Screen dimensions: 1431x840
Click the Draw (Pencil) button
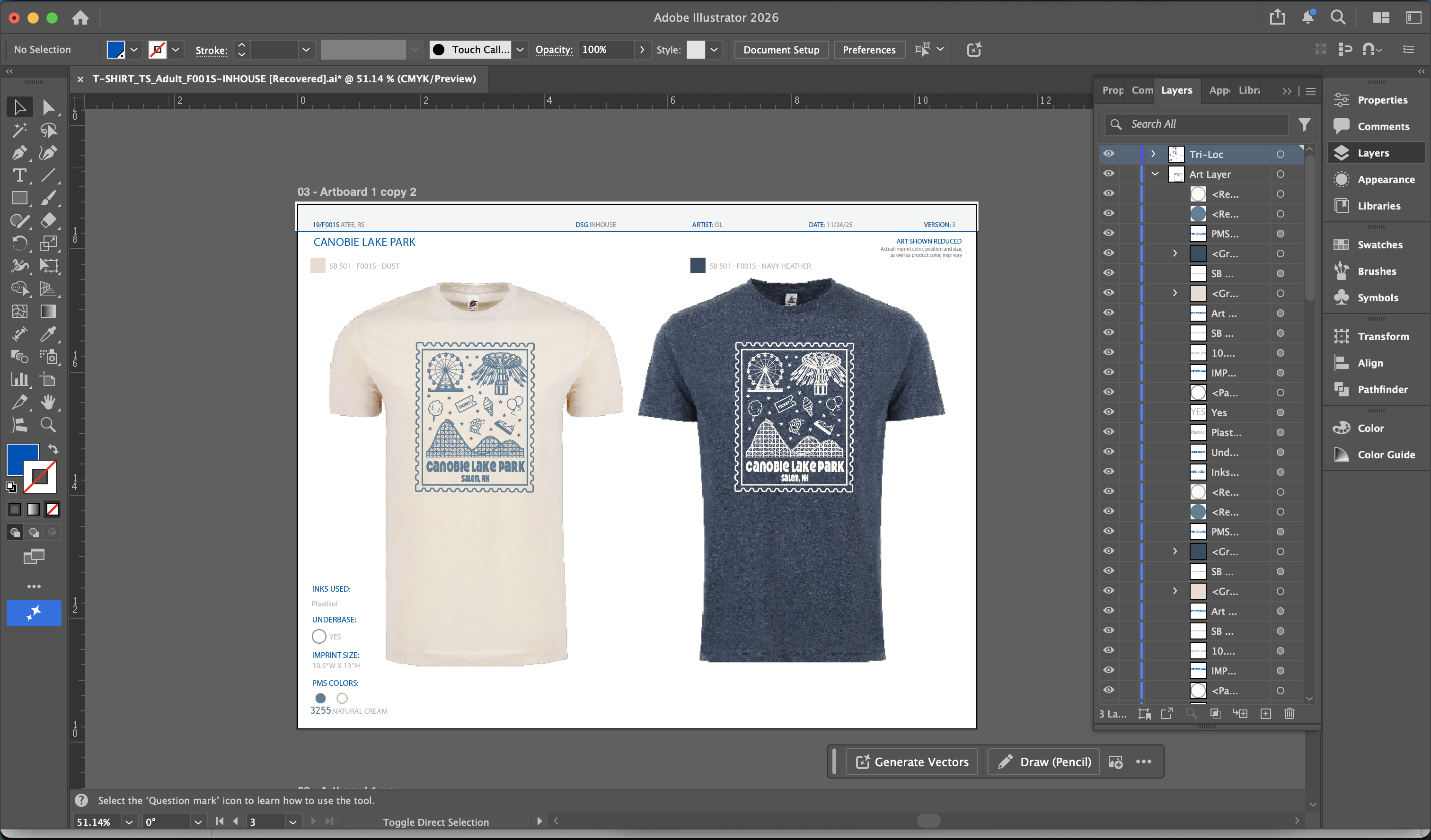tap(1044, 761)
